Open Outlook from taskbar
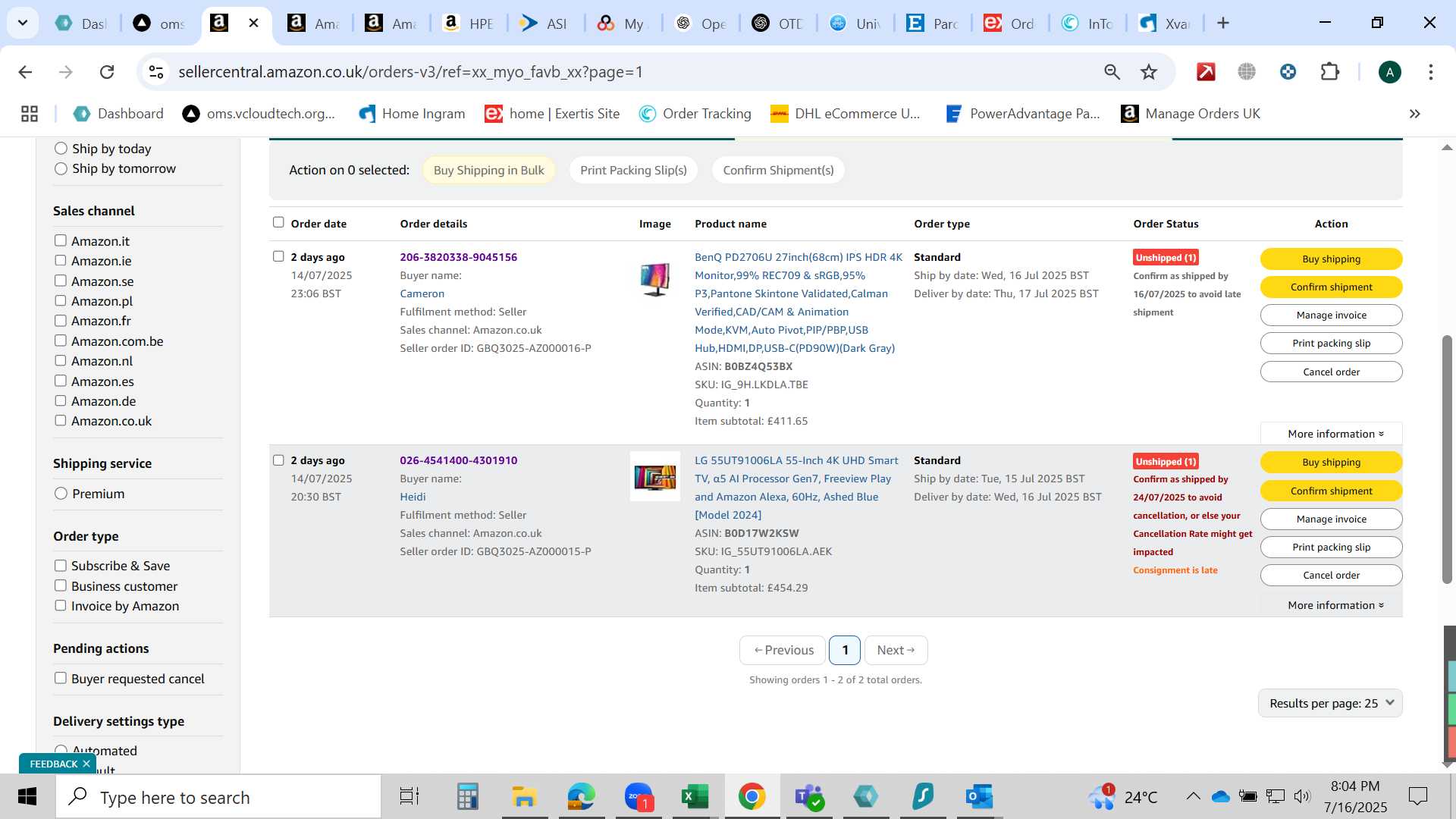The image size is (1456, 819). [979, 797]
